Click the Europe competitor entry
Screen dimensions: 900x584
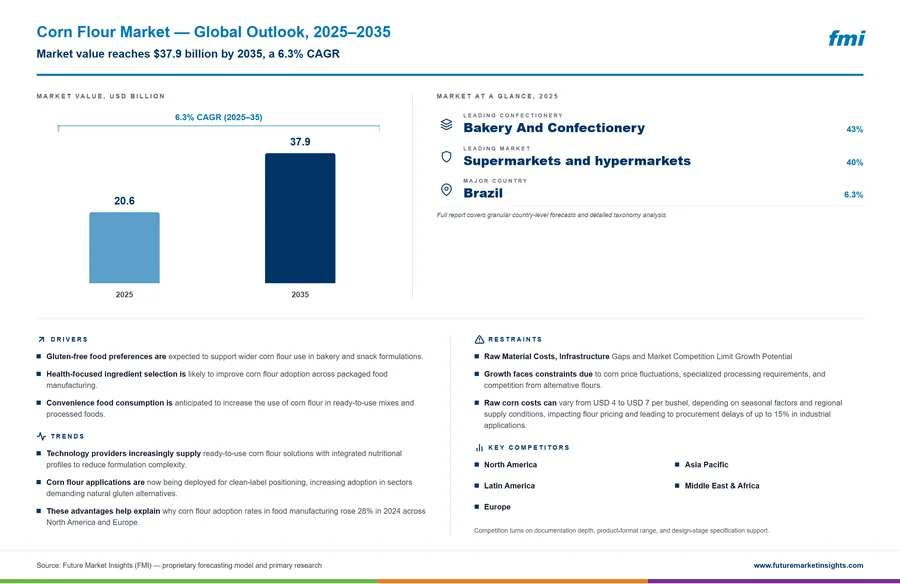pos(497,507)
